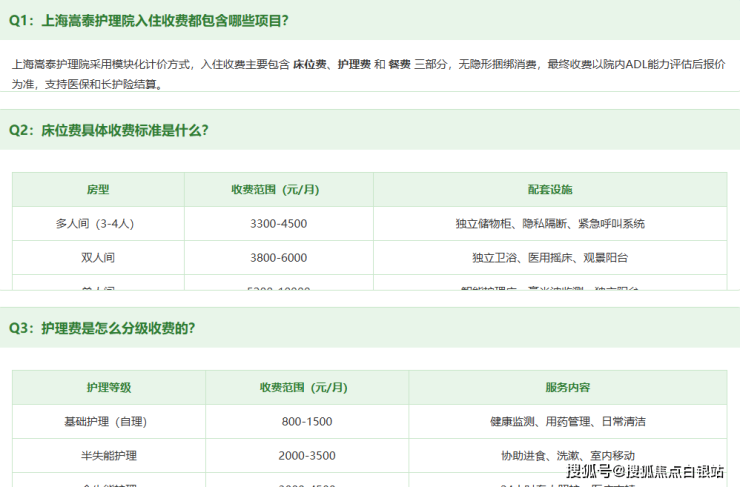
Task: Click the 独立卫浴、医用摇床、观景阳台 cell
Action: 550,258
